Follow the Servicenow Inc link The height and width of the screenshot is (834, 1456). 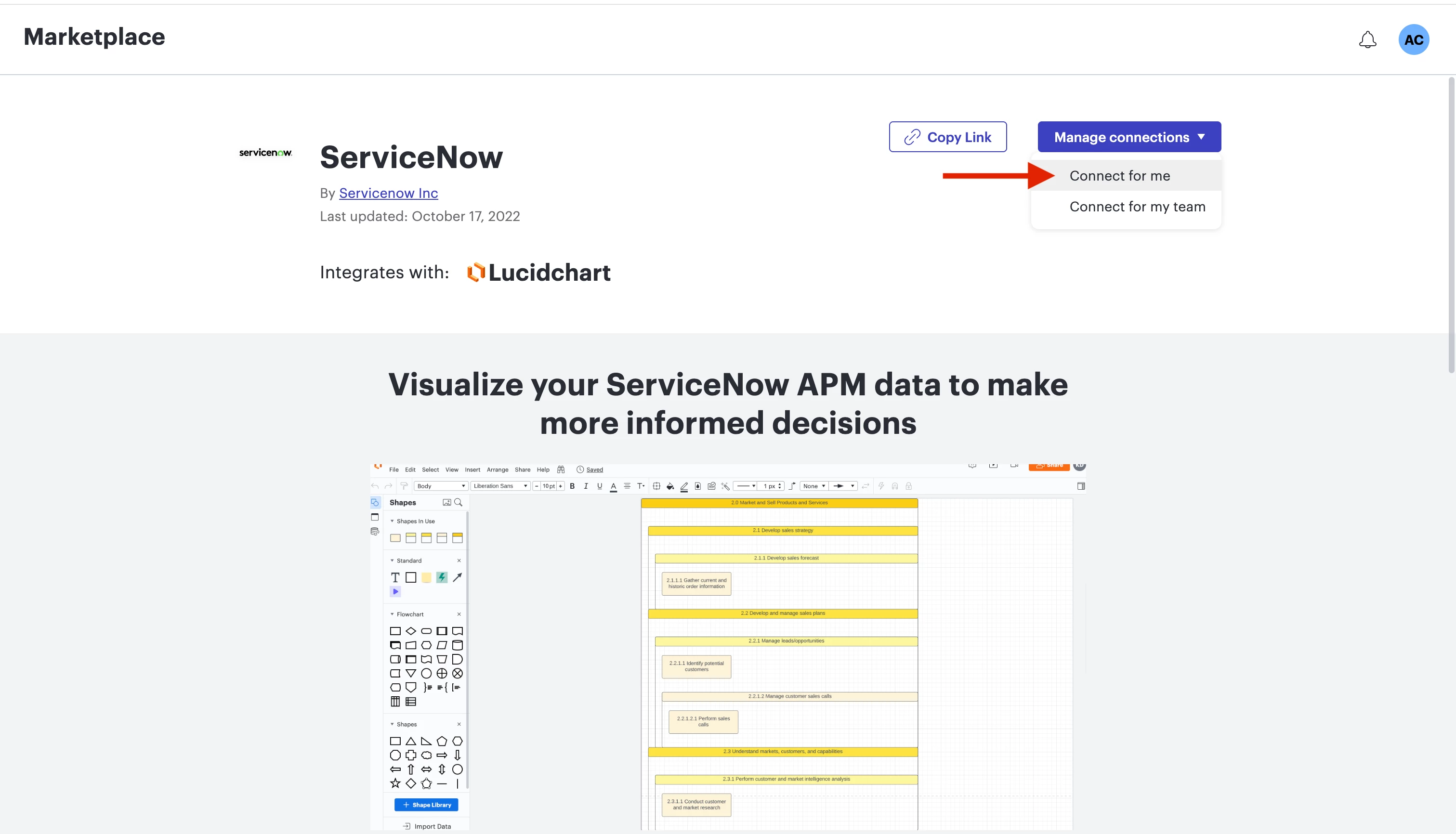pyautogui.click(x=388, y=193)
